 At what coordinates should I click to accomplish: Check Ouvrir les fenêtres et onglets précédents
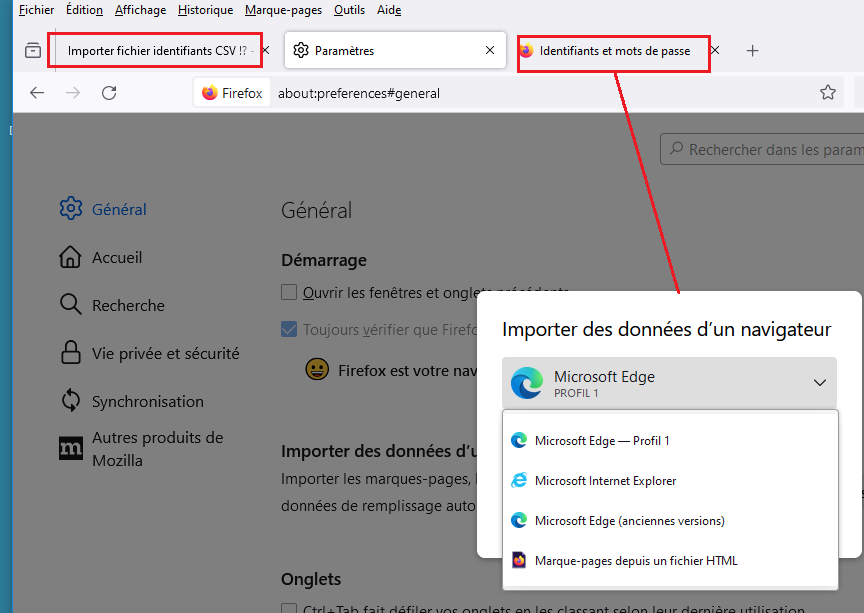pos(289,292)
